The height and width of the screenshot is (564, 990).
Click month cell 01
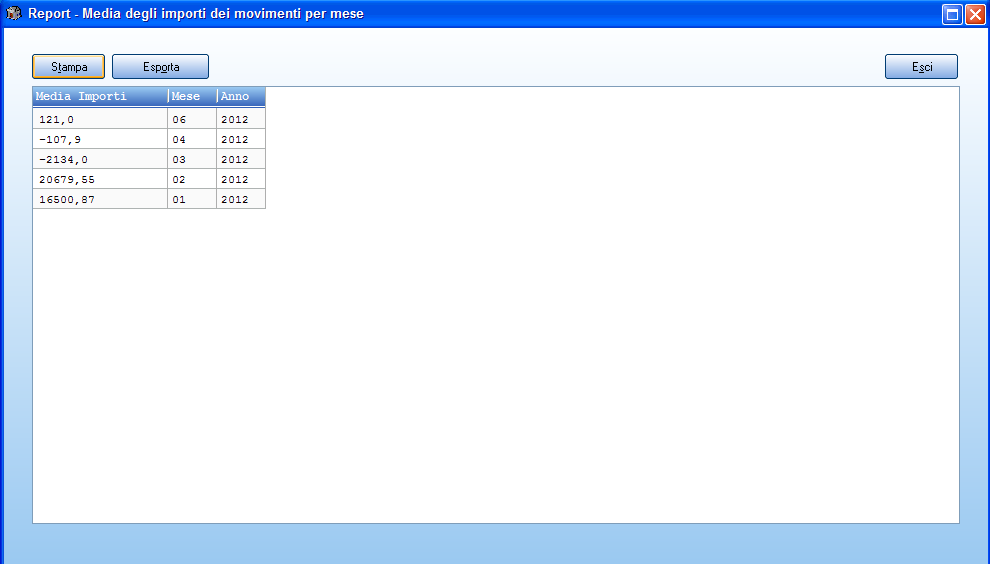(192, 199)
